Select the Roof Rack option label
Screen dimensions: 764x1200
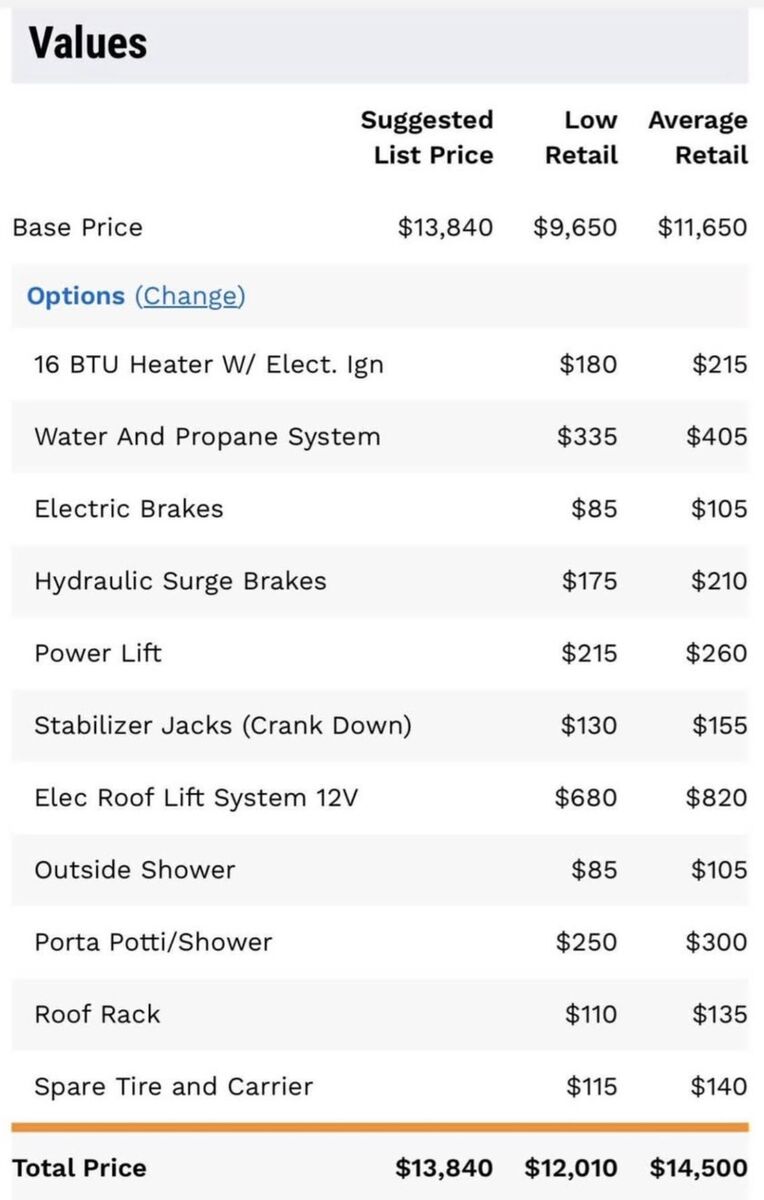[x=97, y=1014]
